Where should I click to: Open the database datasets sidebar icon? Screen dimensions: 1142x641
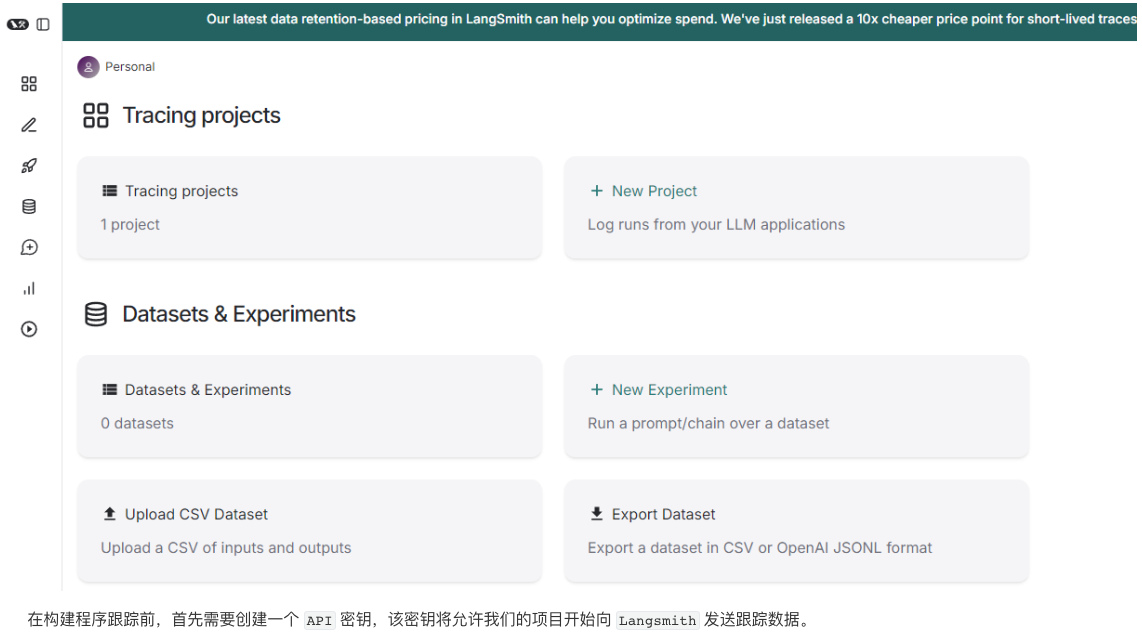click(29, 207)
